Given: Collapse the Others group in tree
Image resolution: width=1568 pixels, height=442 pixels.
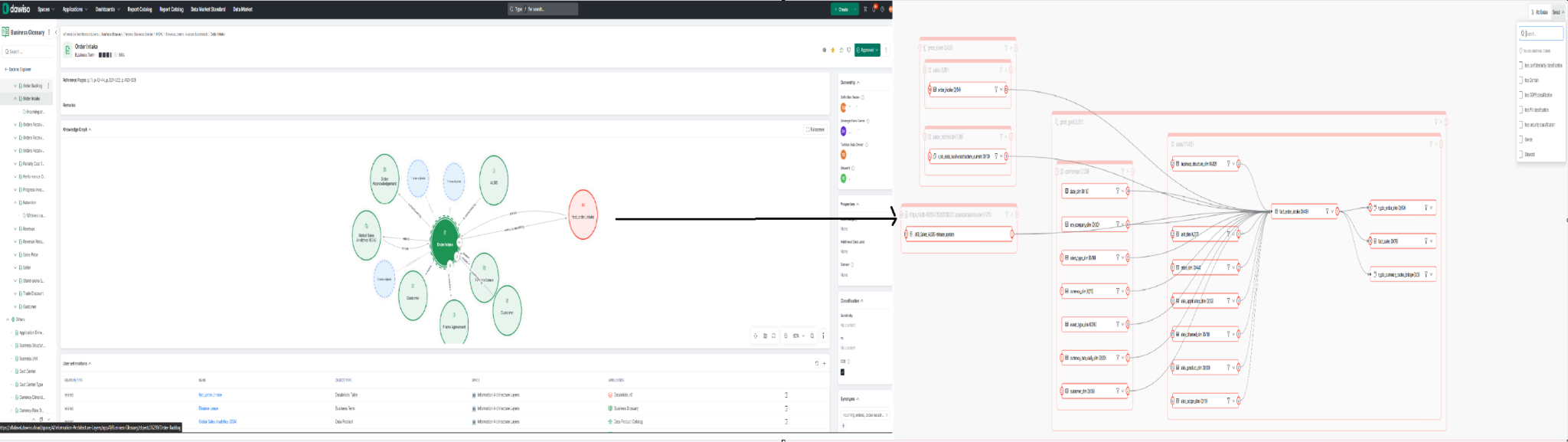Looking at the screenshot, I should [x=8, y=319].
